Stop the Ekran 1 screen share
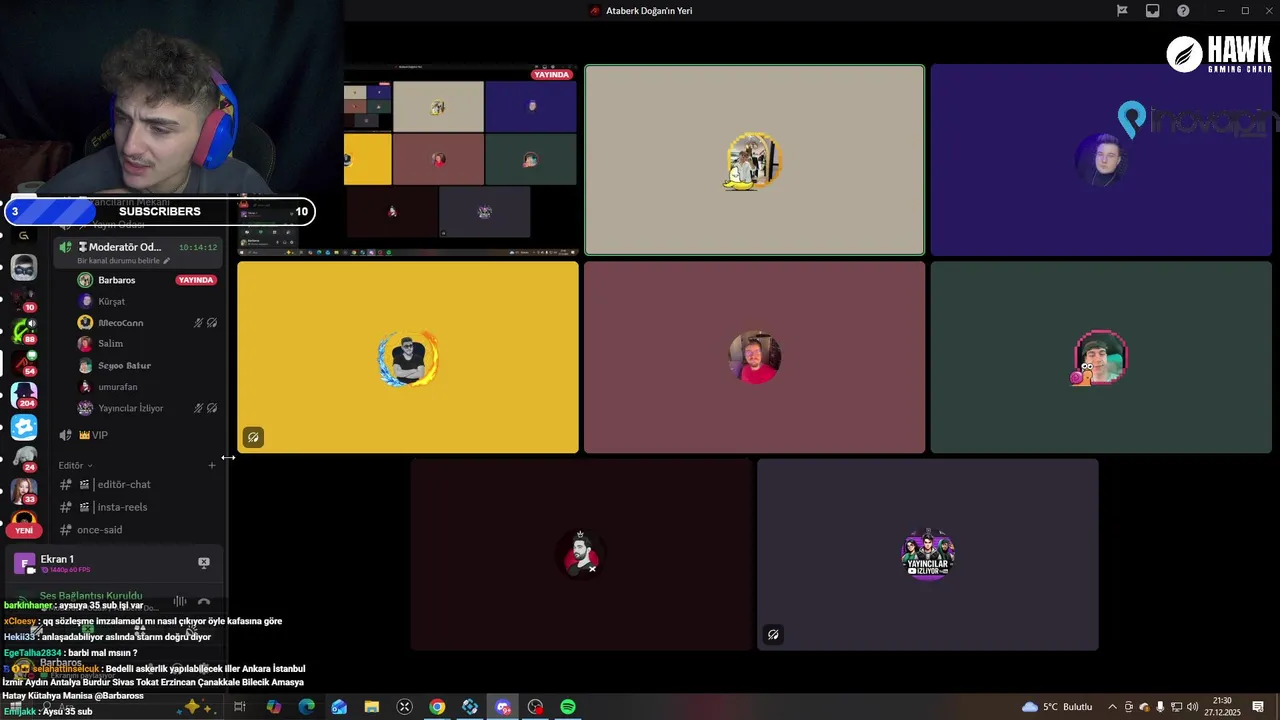The image size is (1280, 720). click(x=204, y=563)
